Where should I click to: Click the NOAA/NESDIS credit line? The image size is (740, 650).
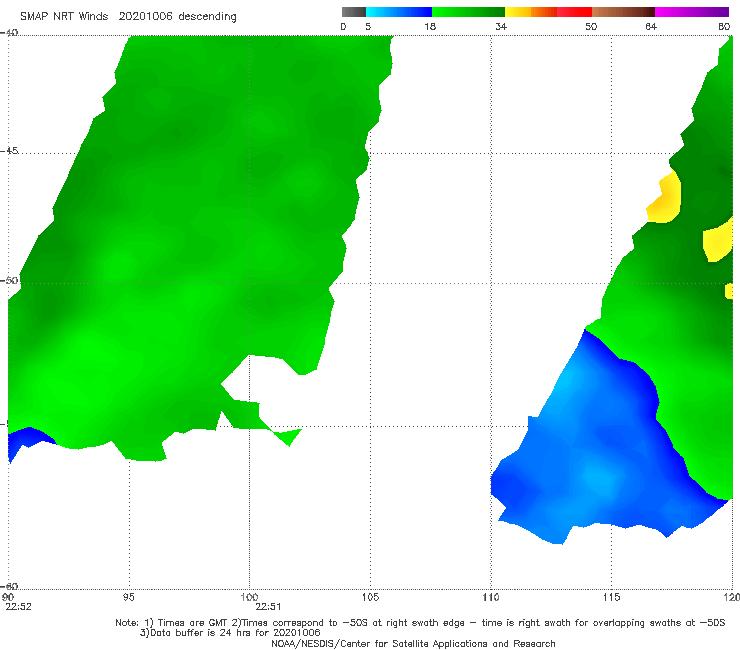(x=413, y=644)
